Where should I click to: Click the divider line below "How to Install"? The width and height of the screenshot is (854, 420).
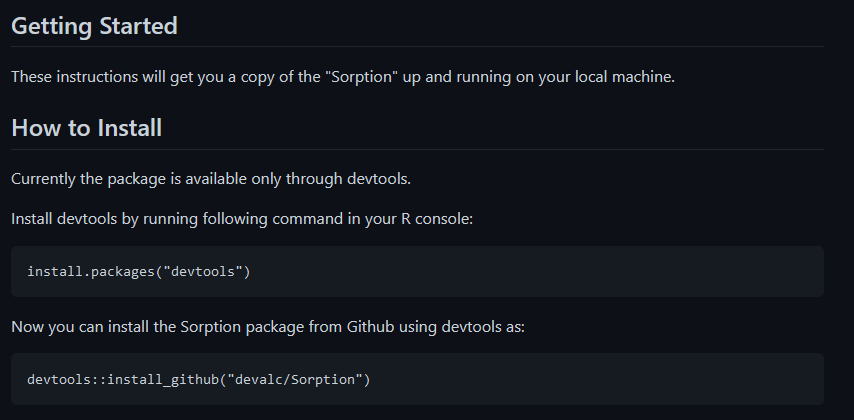coord(417,149)
